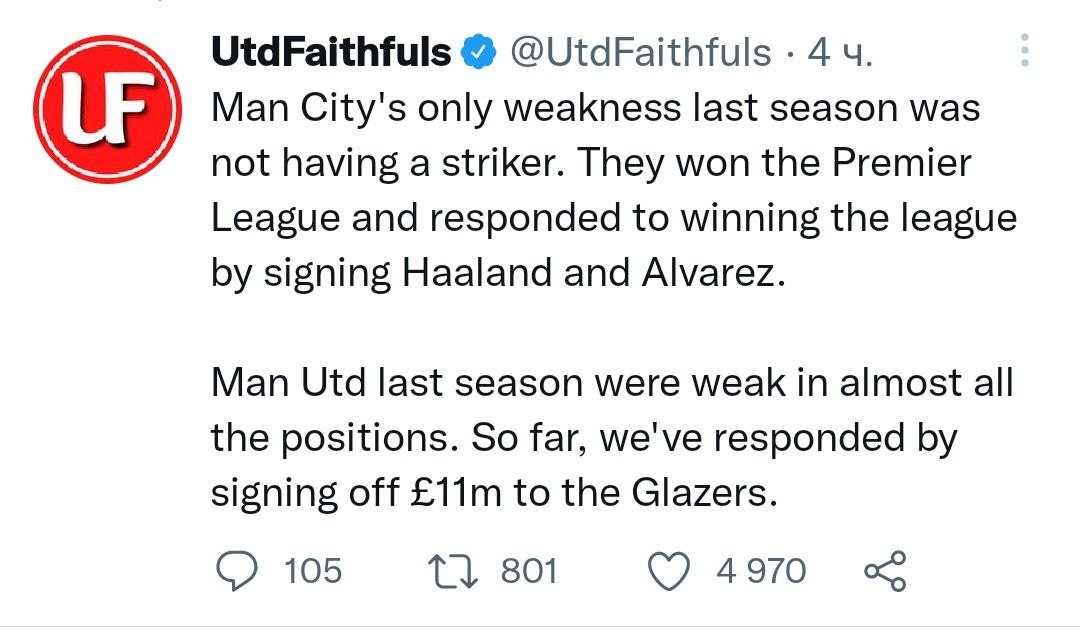
Task: Like the tweet with the heart icon
Action: coord(670,570)
